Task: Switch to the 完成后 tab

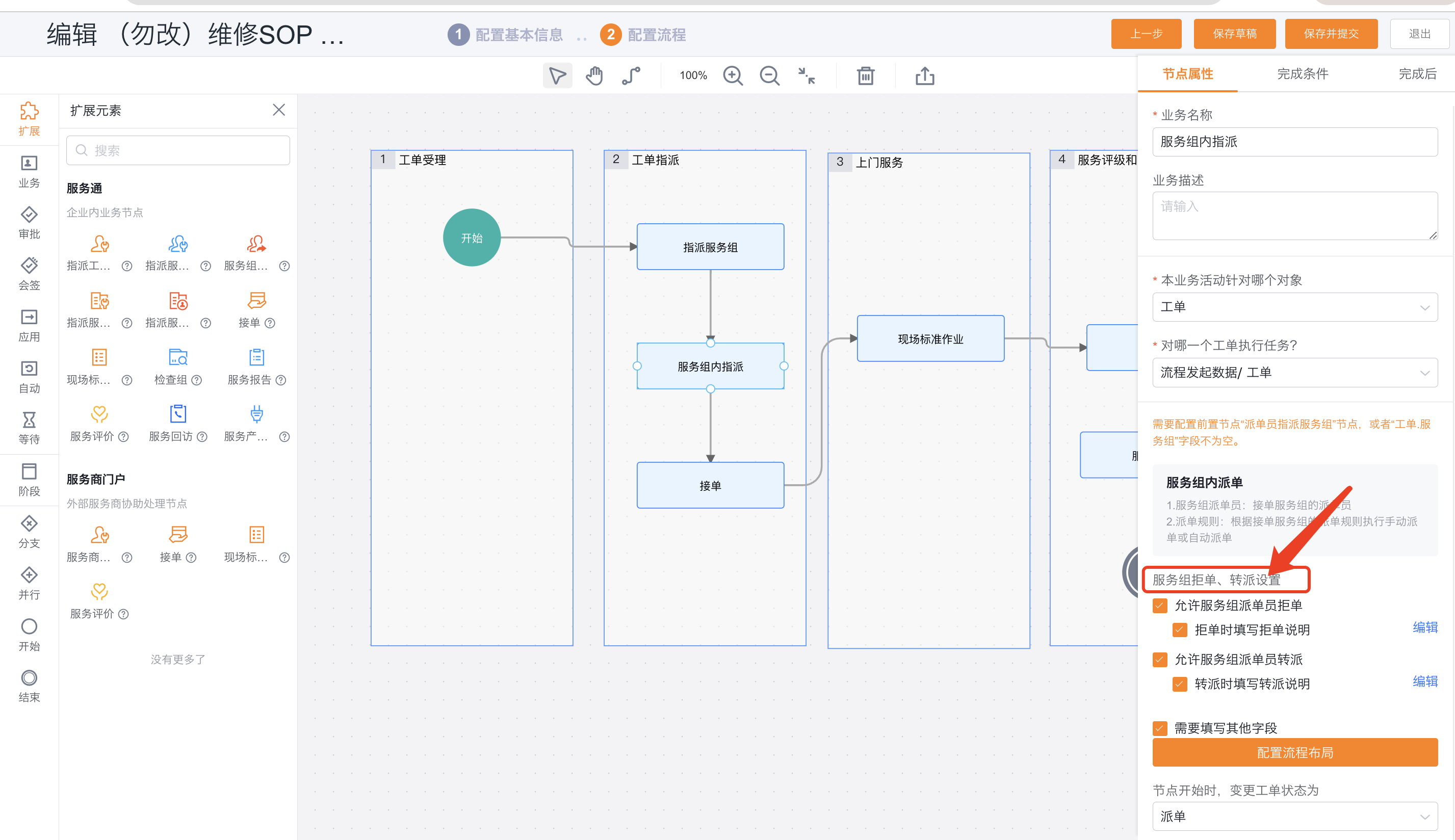Action: 1417,74
